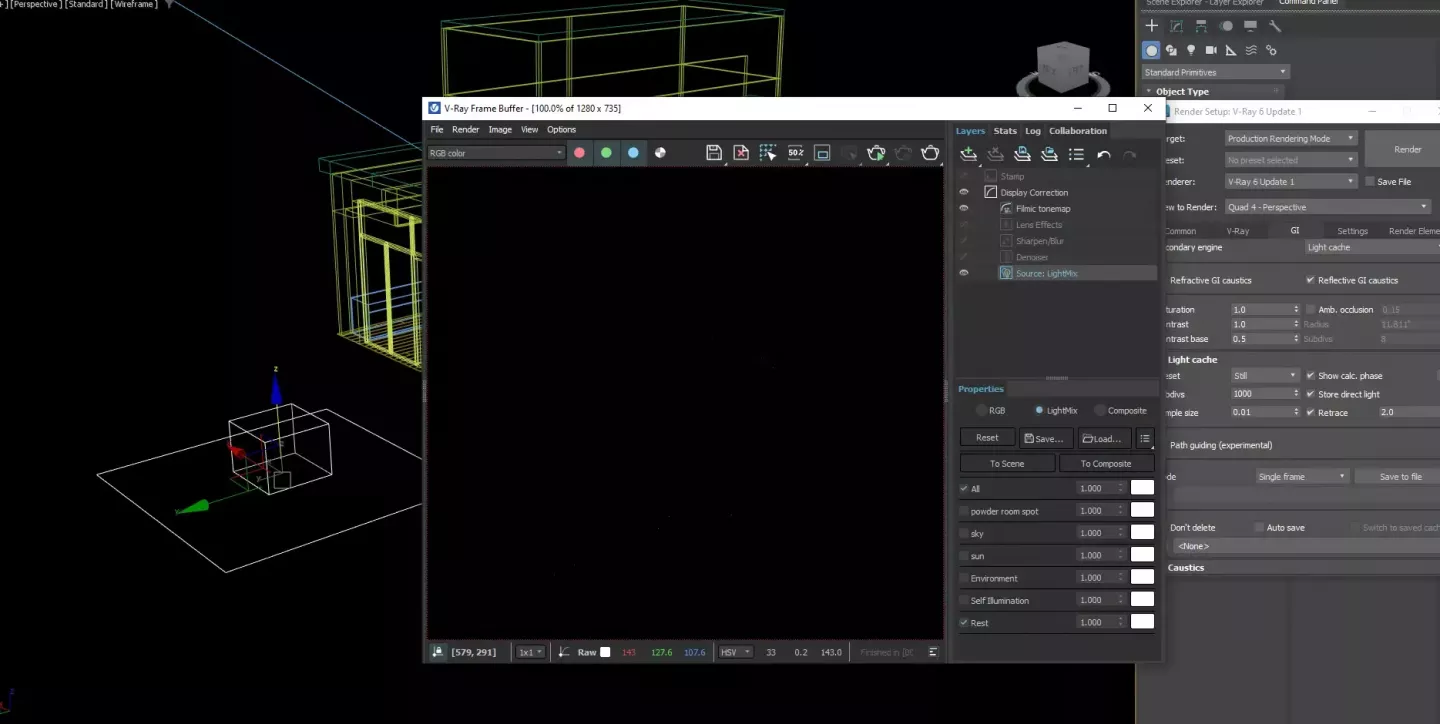1440x724 pixels.
Task: Enable region render in Frame Buffer
Action: point(822,153)
